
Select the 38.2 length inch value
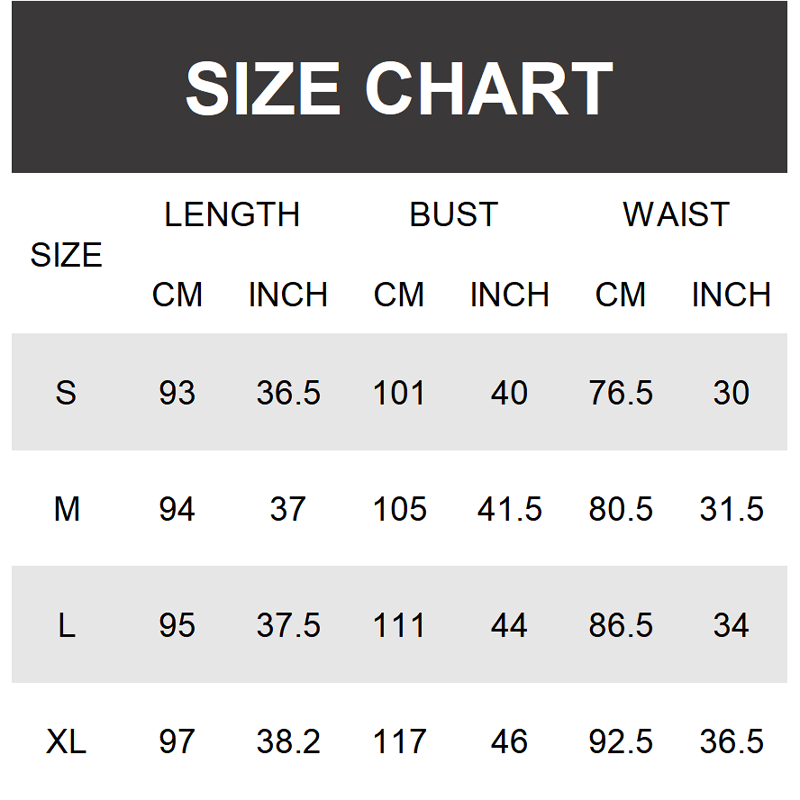tap(288, 742)
